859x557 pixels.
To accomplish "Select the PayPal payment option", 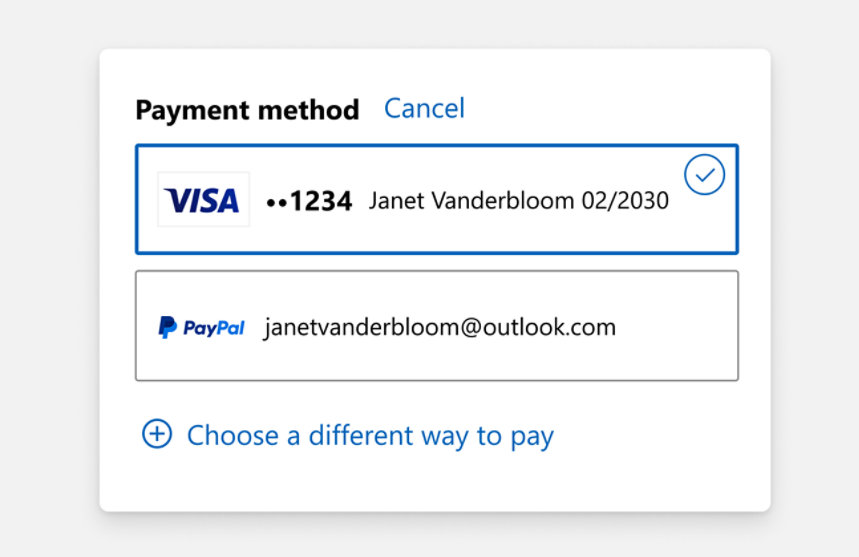I will point(437,326).
